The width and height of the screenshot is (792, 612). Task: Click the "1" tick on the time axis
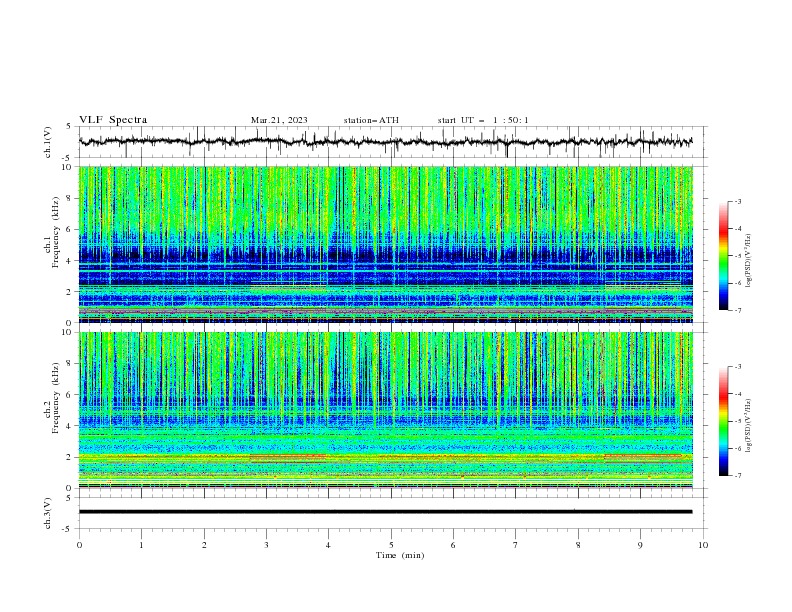click(x=141, y=545)
